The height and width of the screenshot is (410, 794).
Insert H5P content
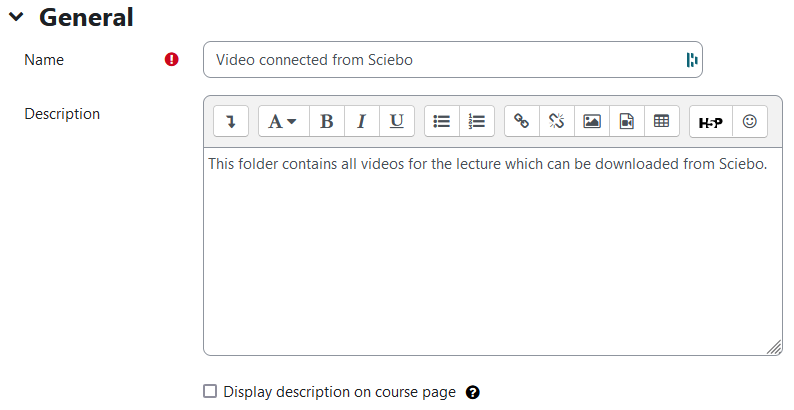(710, 121)
